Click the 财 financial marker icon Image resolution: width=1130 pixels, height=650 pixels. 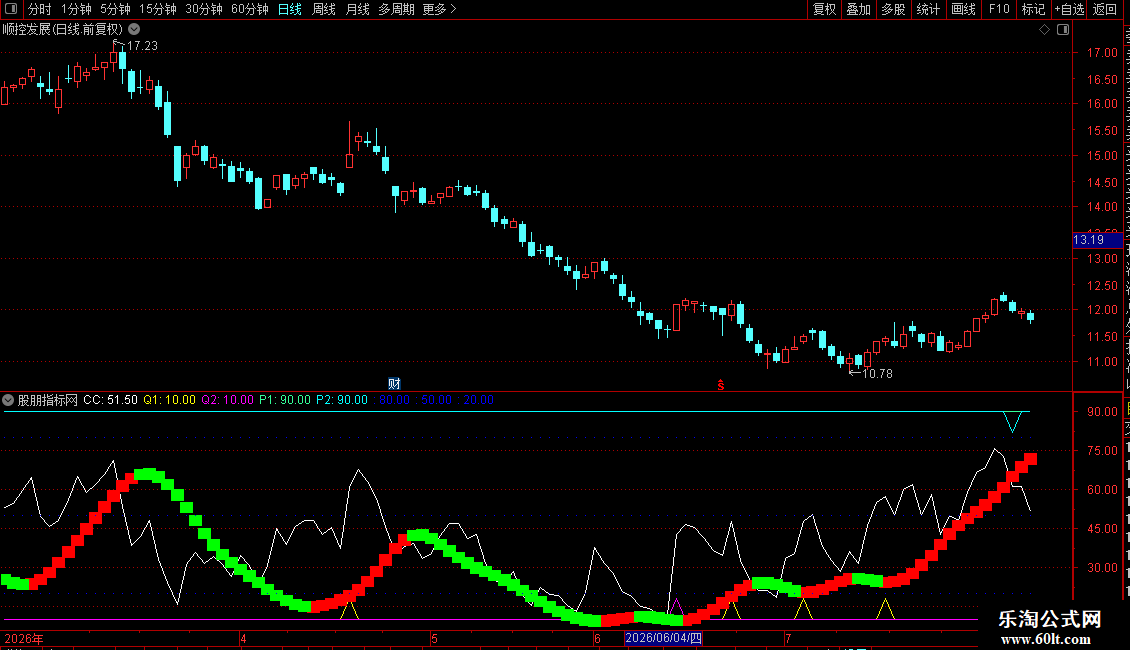tap(394, 383)
